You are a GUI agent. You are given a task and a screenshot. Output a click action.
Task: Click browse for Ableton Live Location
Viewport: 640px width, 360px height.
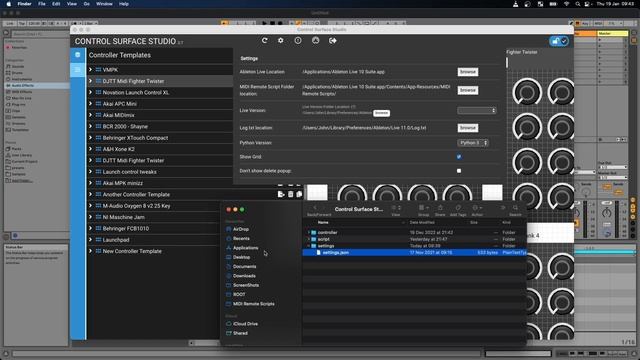[x=468, y=72]
